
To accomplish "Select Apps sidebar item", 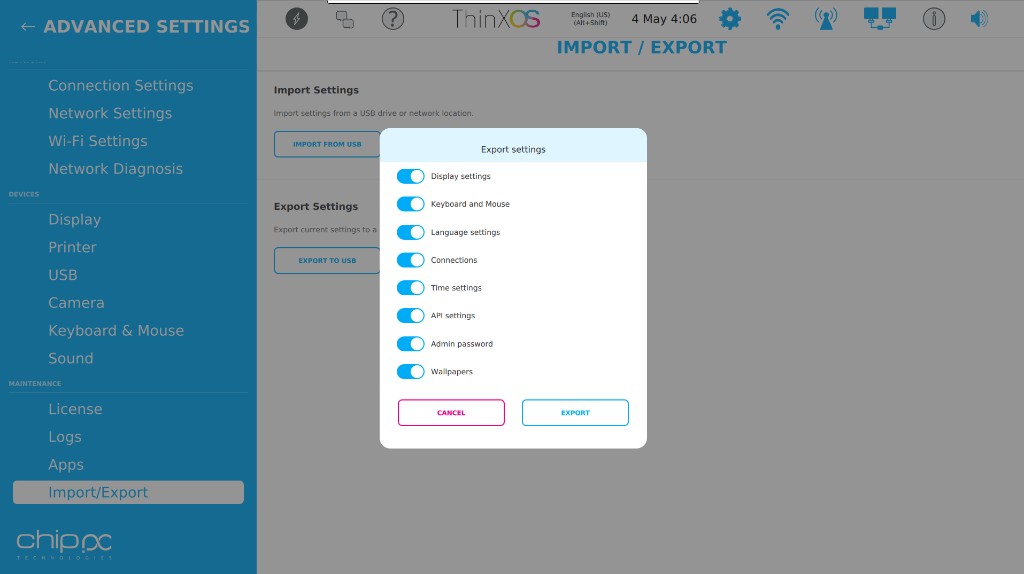I will pyautogui.click(x=66, y=465).
